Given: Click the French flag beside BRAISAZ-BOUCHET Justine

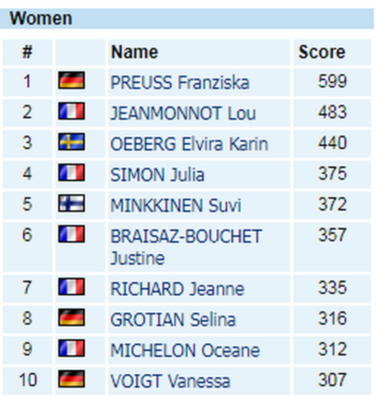Looking at the screenshot, I should (x=72, y=234).
